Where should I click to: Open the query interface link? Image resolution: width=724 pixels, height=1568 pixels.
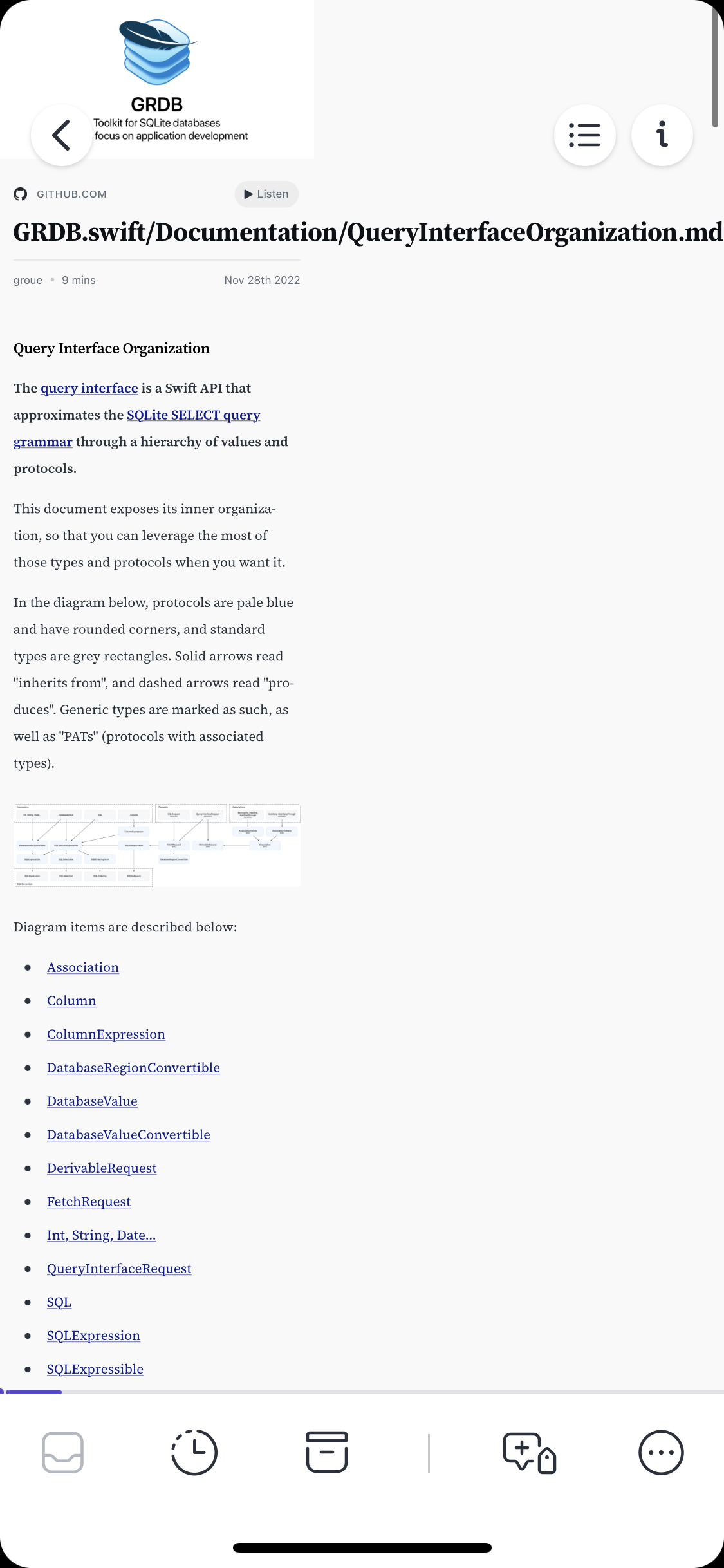(x=89, y=388)
